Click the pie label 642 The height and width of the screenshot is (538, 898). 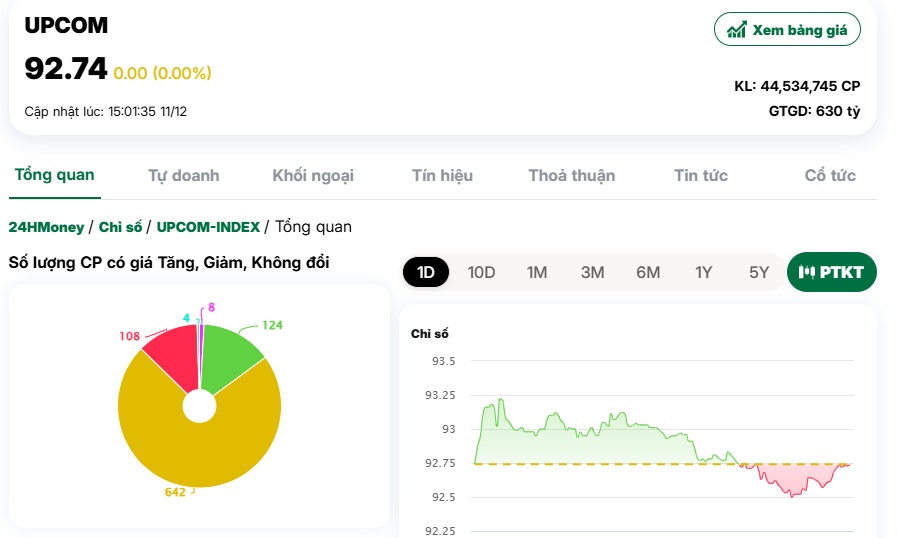(x=175, y=492)
